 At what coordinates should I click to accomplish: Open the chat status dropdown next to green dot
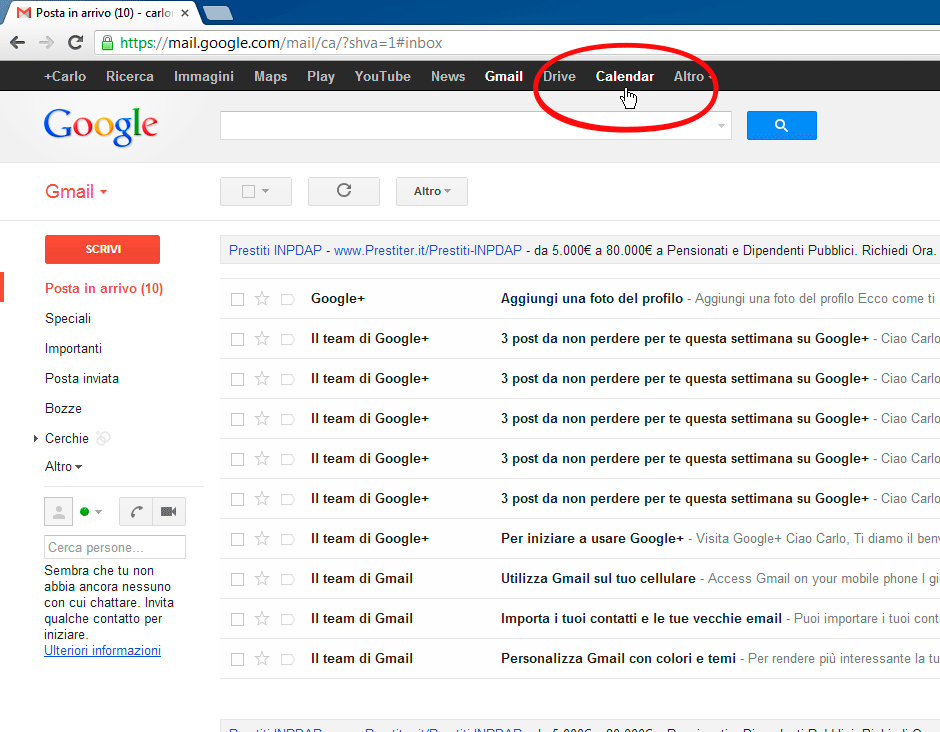click(x=98, y=511)
